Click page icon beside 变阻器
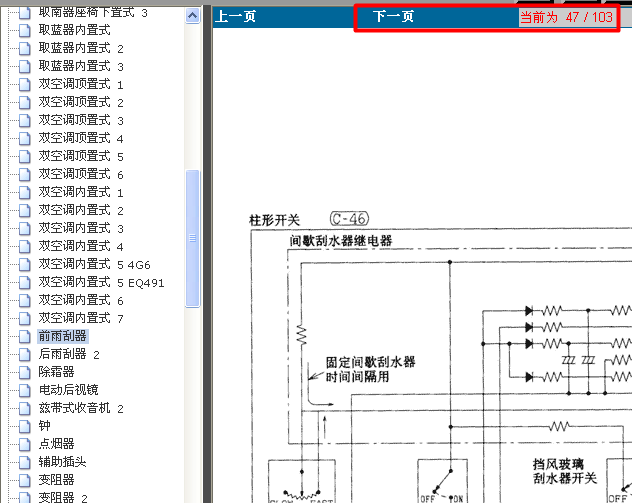Image resolution: width=632 pixels, height=503 pixels. [25, 480]
